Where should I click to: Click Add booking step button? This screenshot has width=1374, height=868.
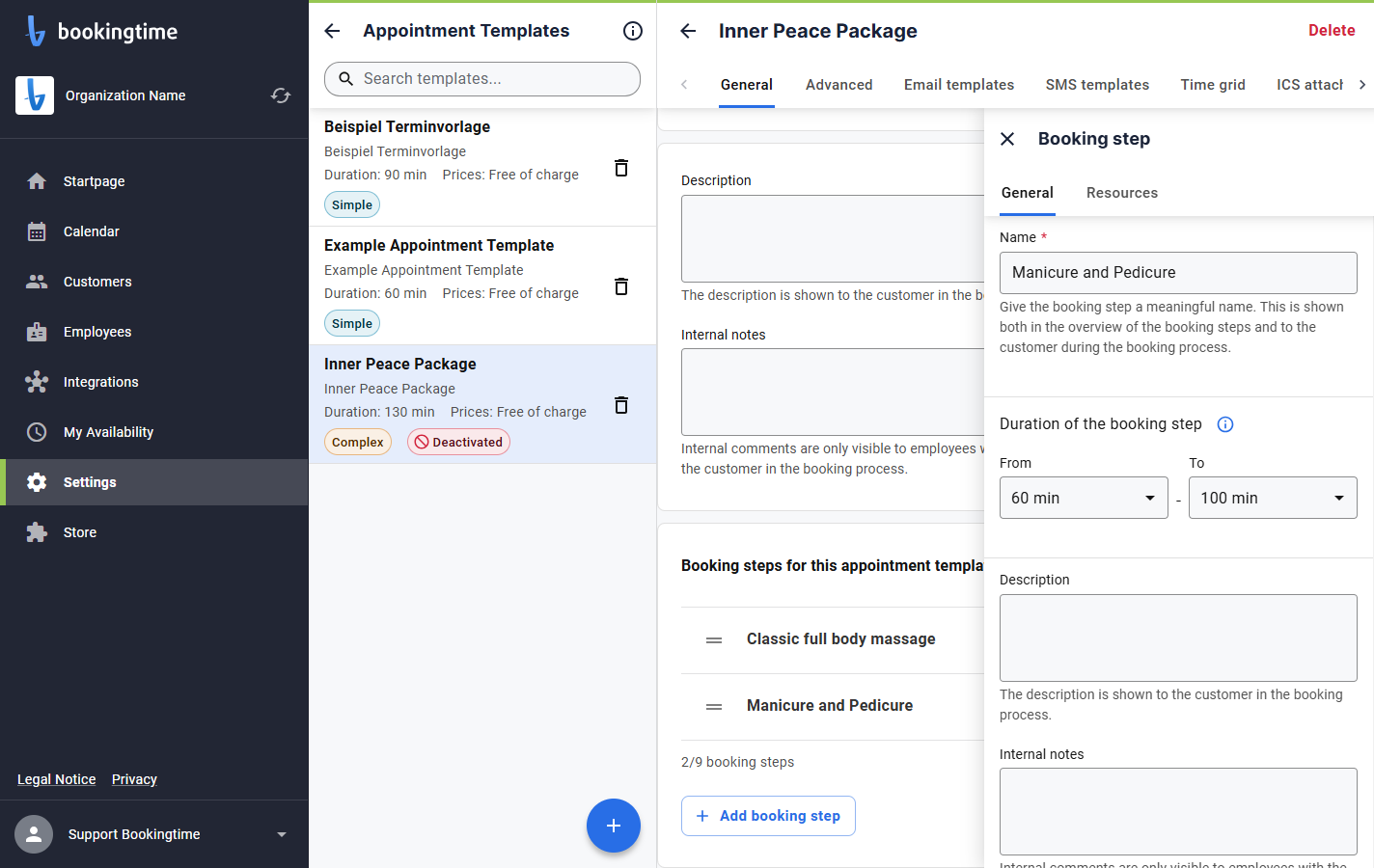coord(768,816)
